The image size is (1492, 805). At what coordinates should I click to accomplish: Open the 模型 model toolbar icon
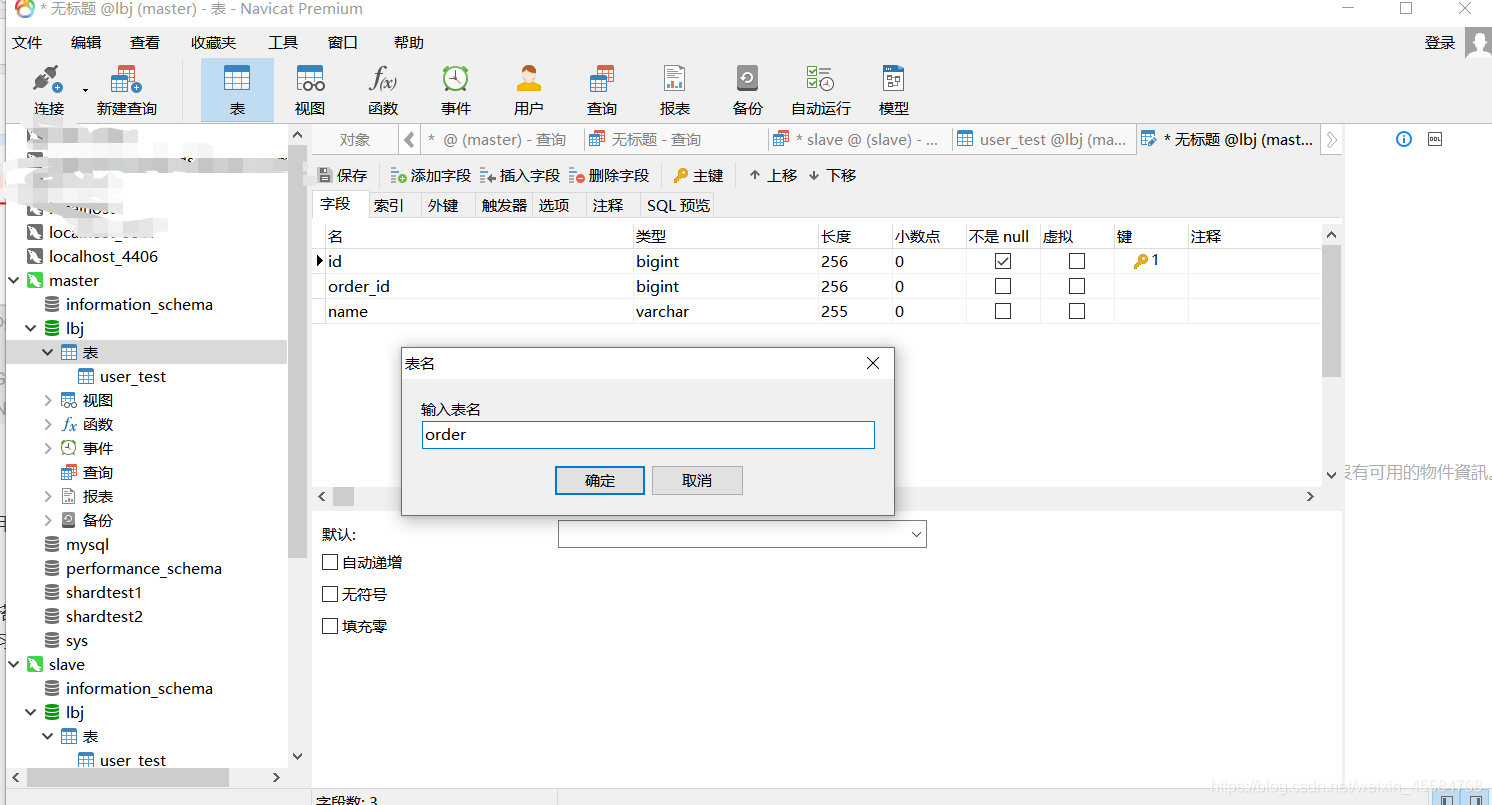[x=894, y=90]
